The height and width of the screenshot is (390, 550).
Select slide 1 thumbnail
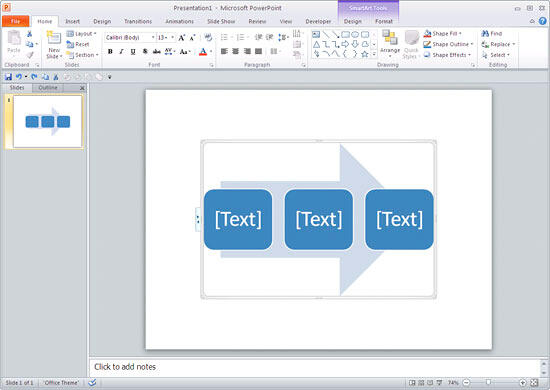click(47, 122)
